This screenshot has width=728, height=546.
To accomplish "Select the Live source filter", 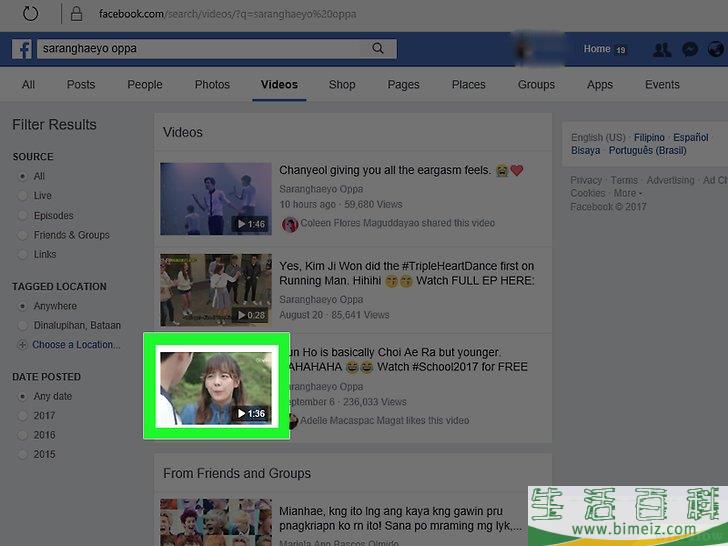I will (22, 196).
